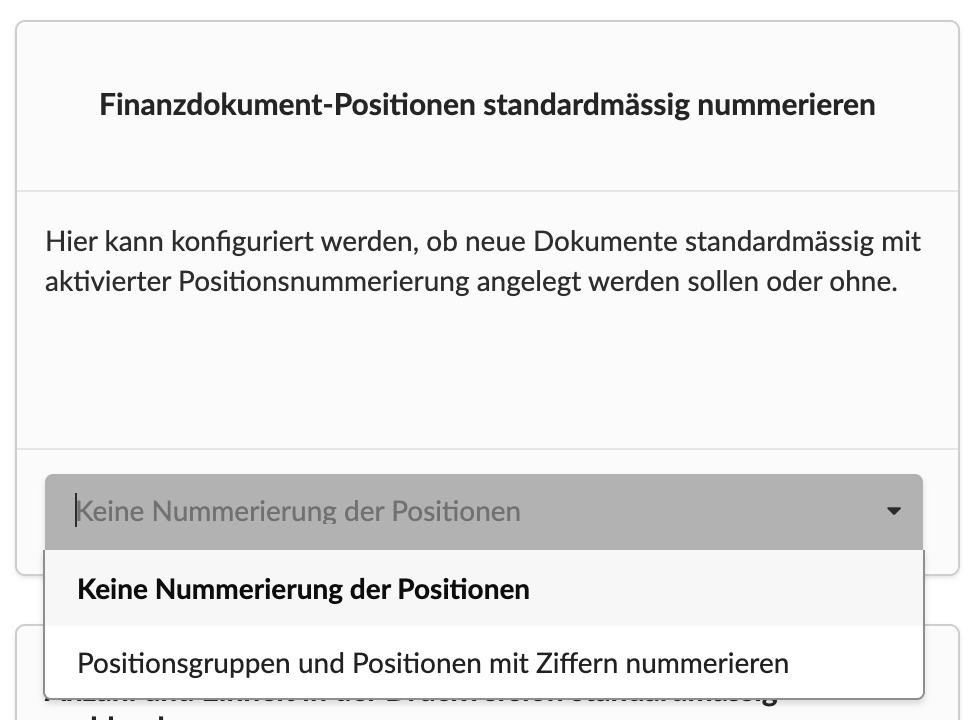Focus the position numbering dropdown search field
The height and width of the screenshot is (720, 980).
pos(400,512)
